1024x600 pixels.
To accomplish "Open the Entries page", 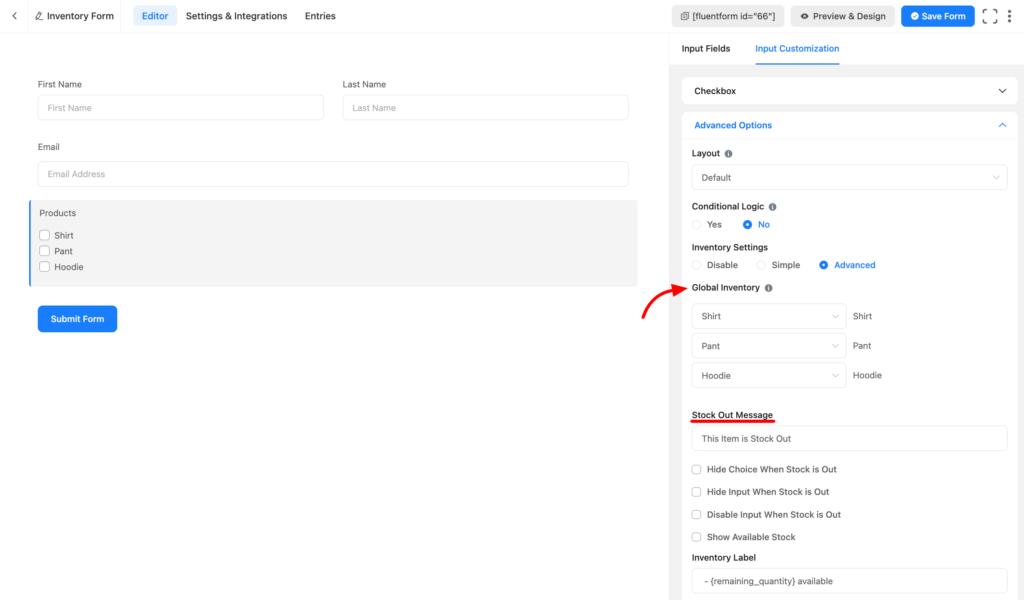I will [x=319, y=16].
